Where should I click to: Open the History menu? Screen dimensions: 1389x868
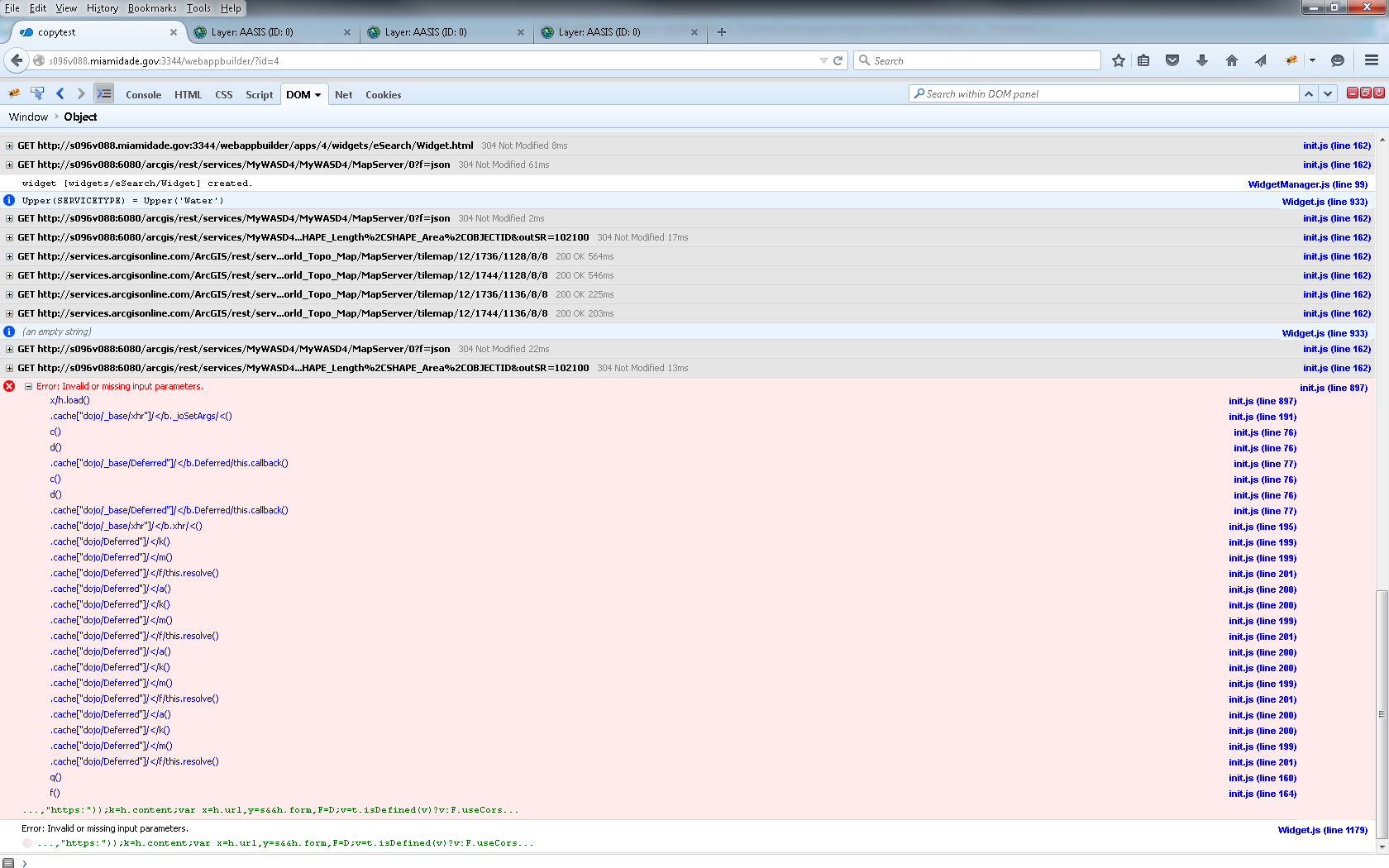coord(103,8)
